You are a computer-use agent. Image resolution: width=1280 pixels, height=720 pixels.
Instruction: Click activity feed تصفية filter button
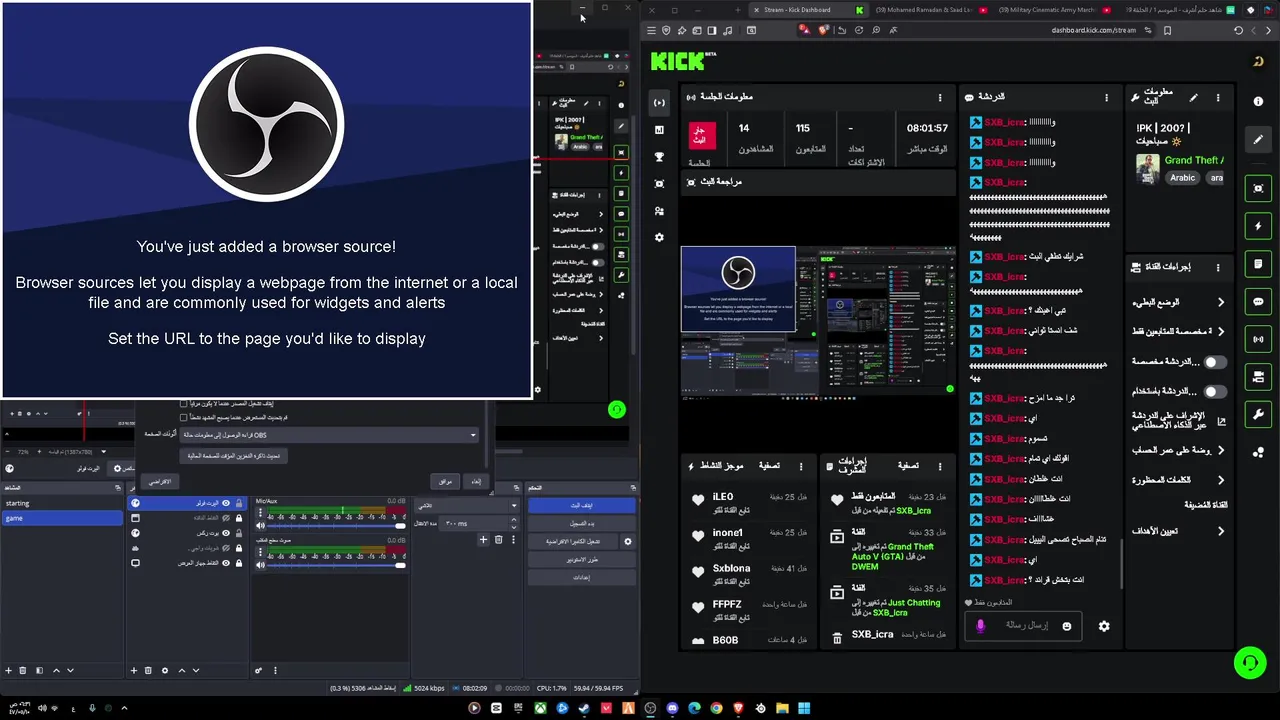pos(769,465)
